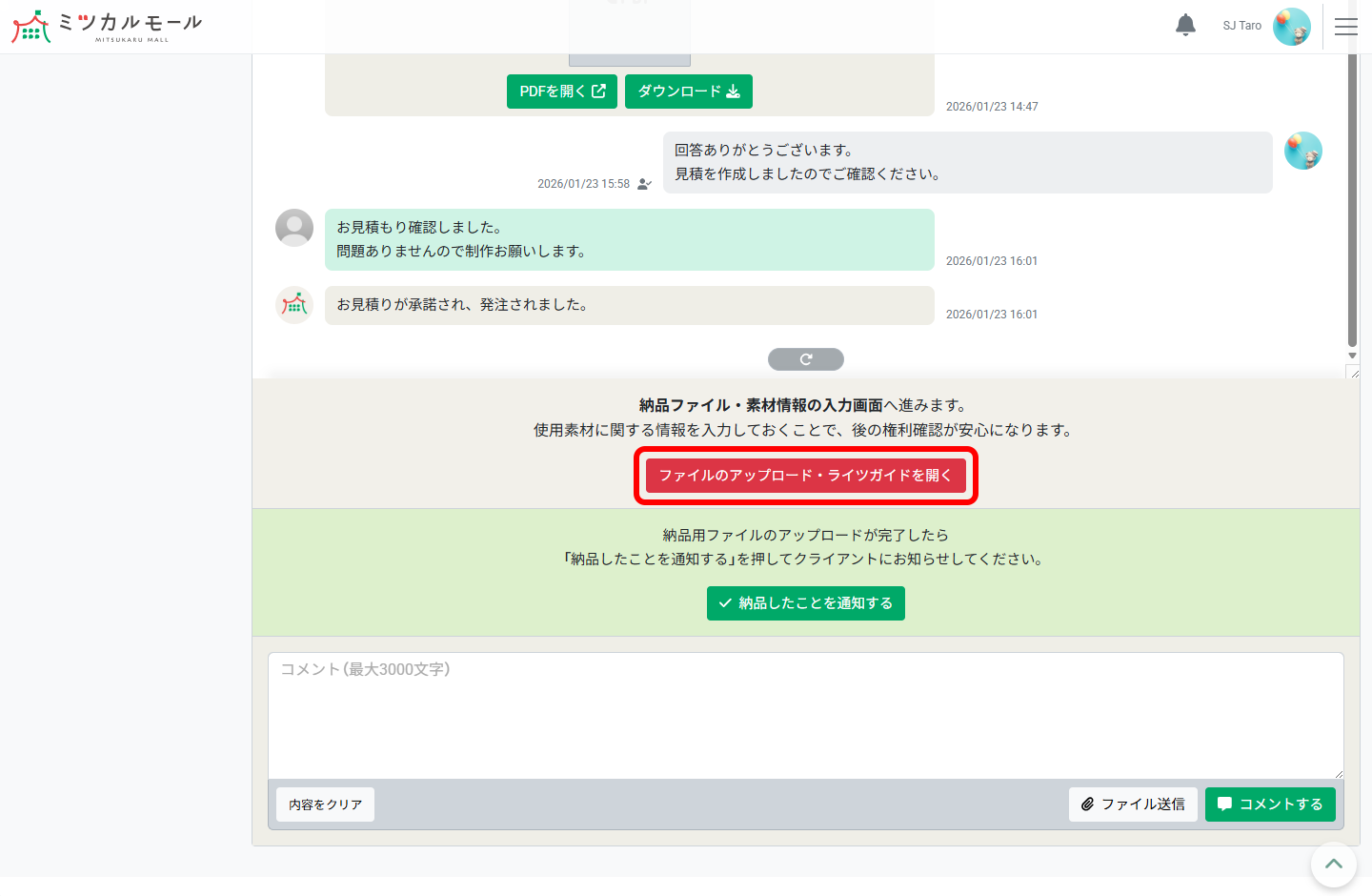Click the Mitsukaru Mall logo
Viewport: 1372px width, 896px height.
click(x=105, y=26)
